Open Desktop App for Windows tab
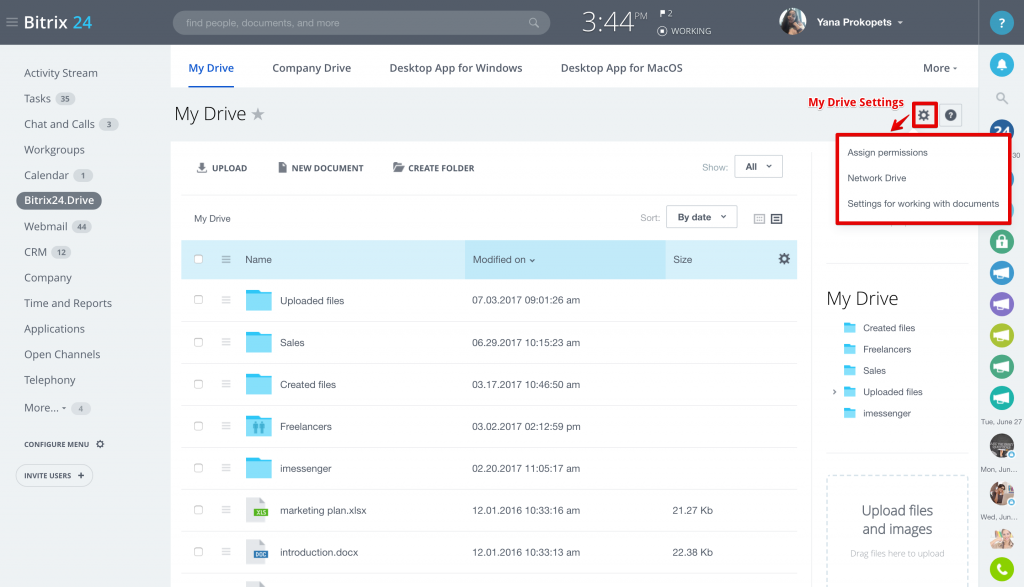 (x=456, y=68)
